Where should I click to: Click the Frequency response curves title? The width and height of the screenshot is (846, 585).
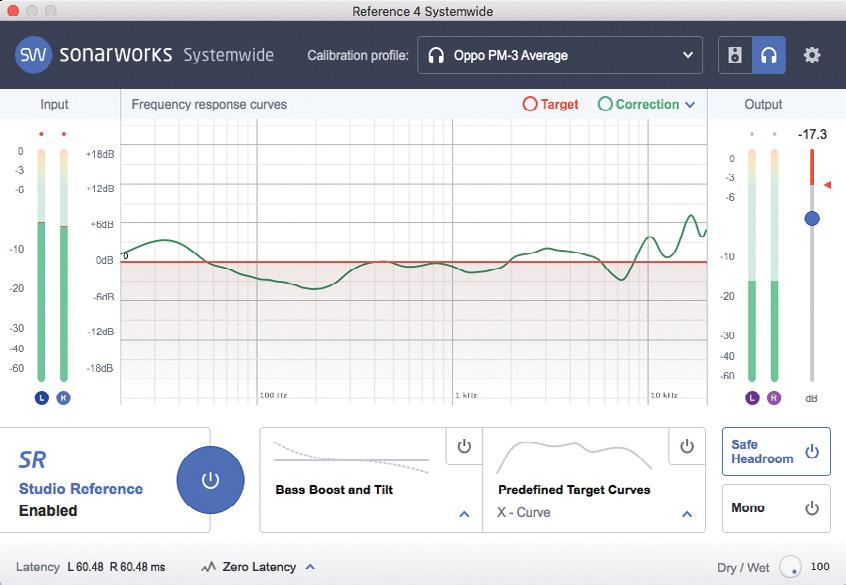(x=209, y=105)
